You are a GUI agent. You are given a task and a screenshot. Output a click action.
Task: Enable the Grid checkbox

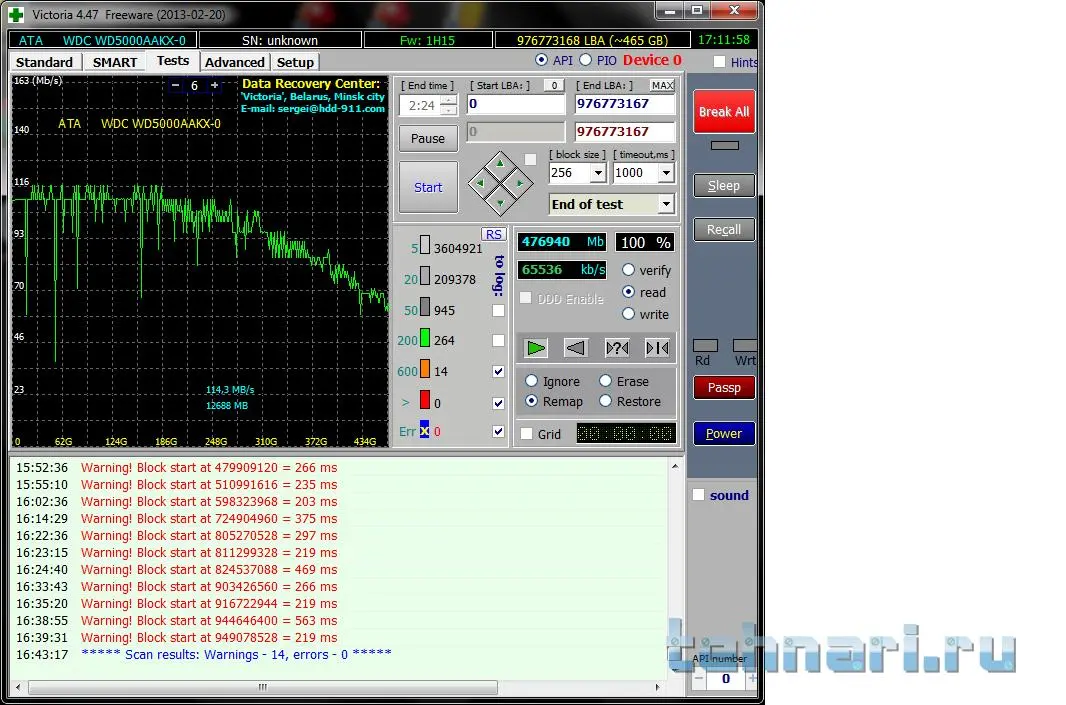527,434
